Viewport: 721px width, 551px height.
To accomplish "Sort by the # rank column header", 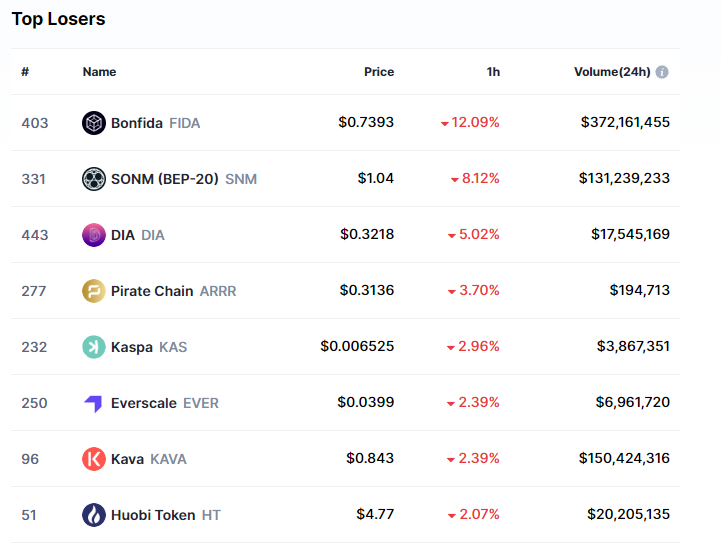I will point(25,72).
